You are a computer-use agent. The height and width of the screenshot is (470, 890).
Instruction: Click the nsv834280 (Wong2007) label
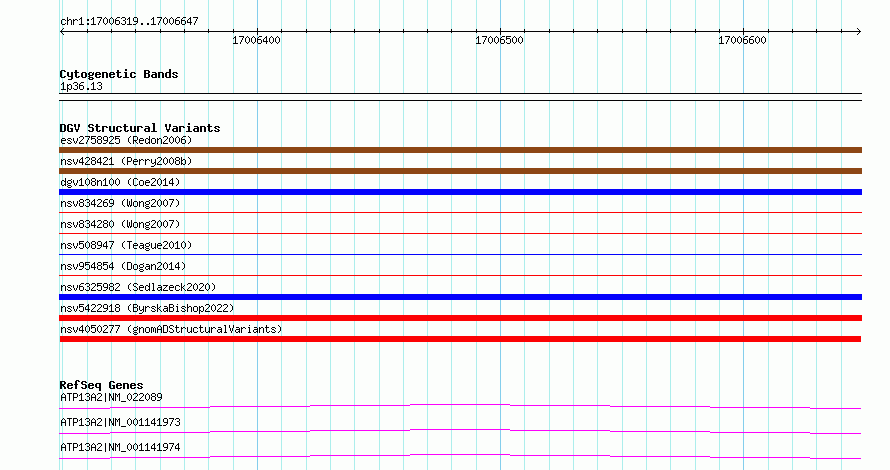[x=120, y=224]
